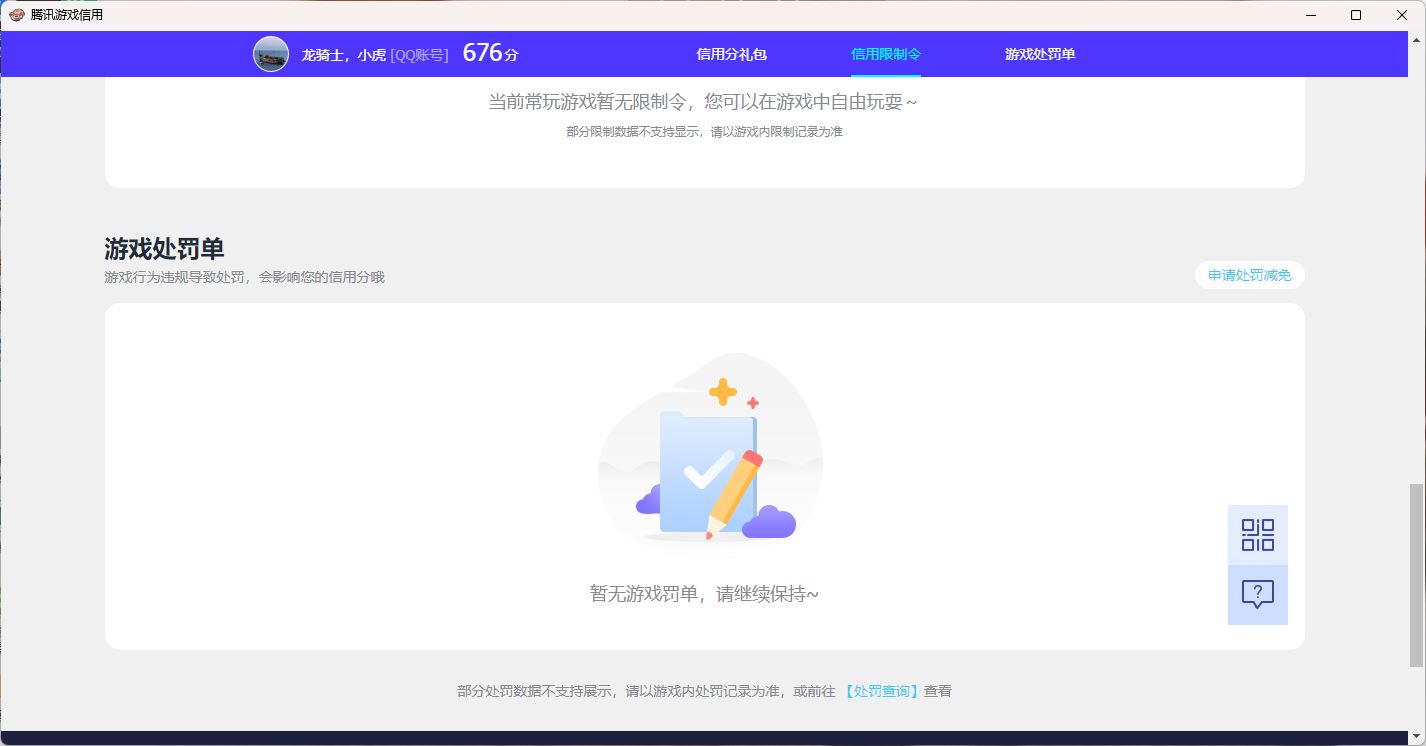Maximize the 腾讯游戏信用 window
The height and width of the screenshot is (746, 1426).
1356,15
